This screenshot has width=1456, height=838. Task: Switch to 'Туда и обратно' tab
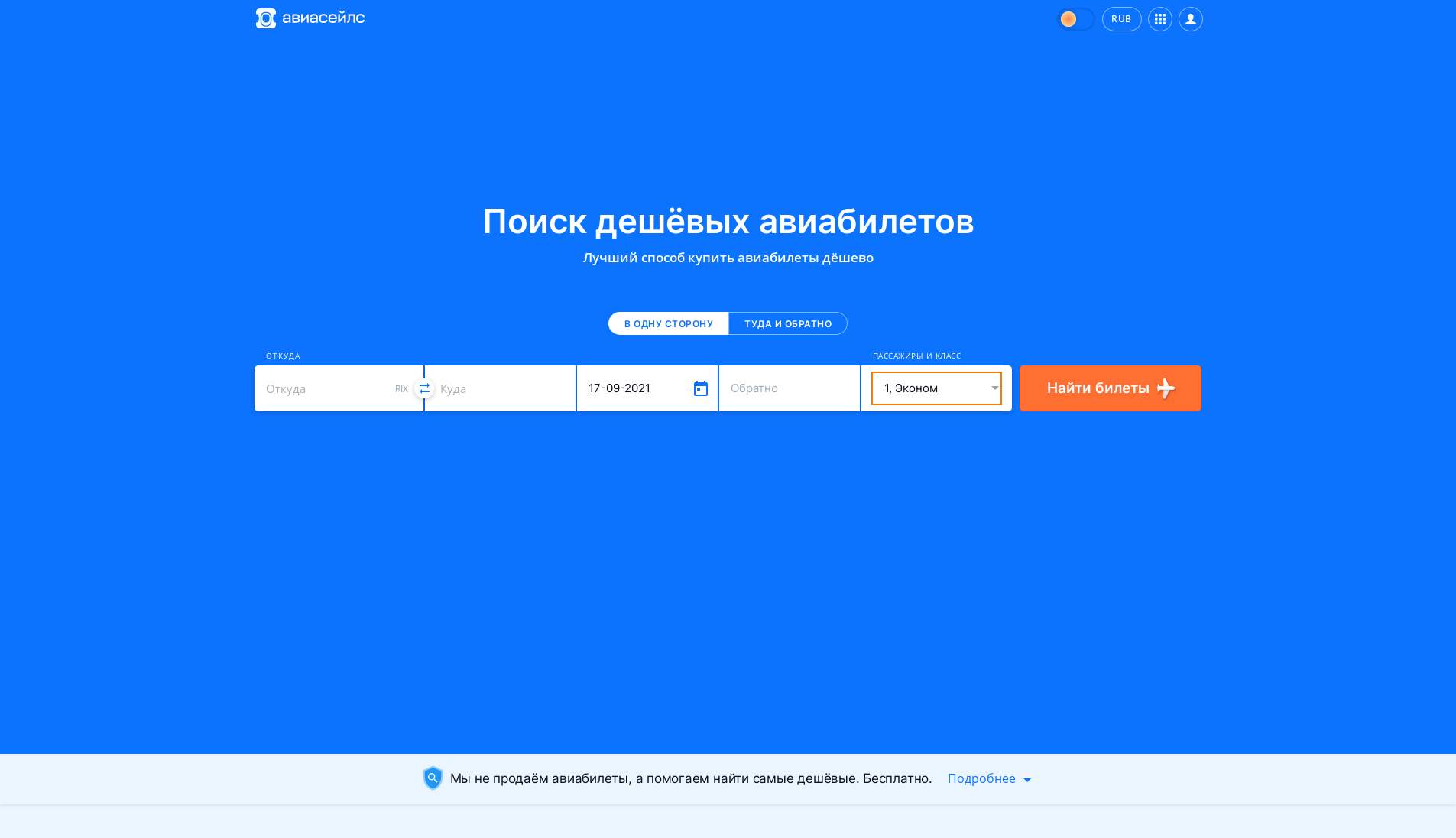click(x=787, y=323)
